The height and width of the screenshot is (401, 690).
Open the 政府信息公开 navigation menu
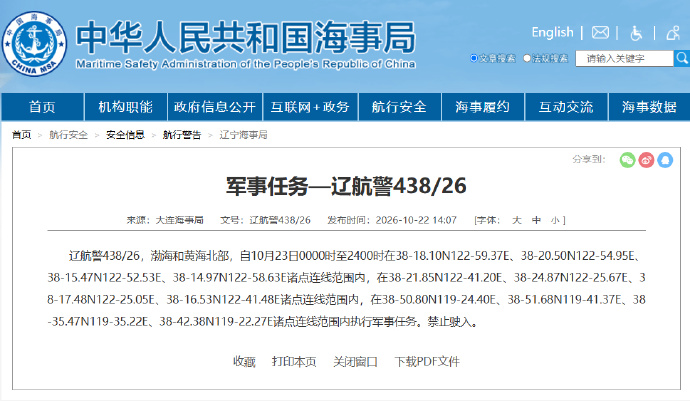click(215, 107)
